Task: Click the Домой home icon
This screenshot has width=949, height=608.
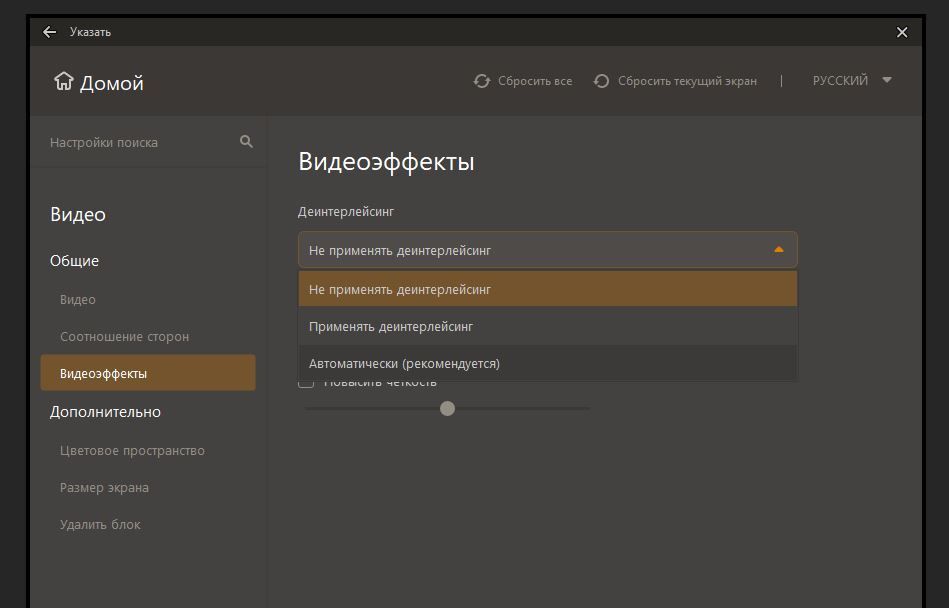Action: (x=64, y=81)
